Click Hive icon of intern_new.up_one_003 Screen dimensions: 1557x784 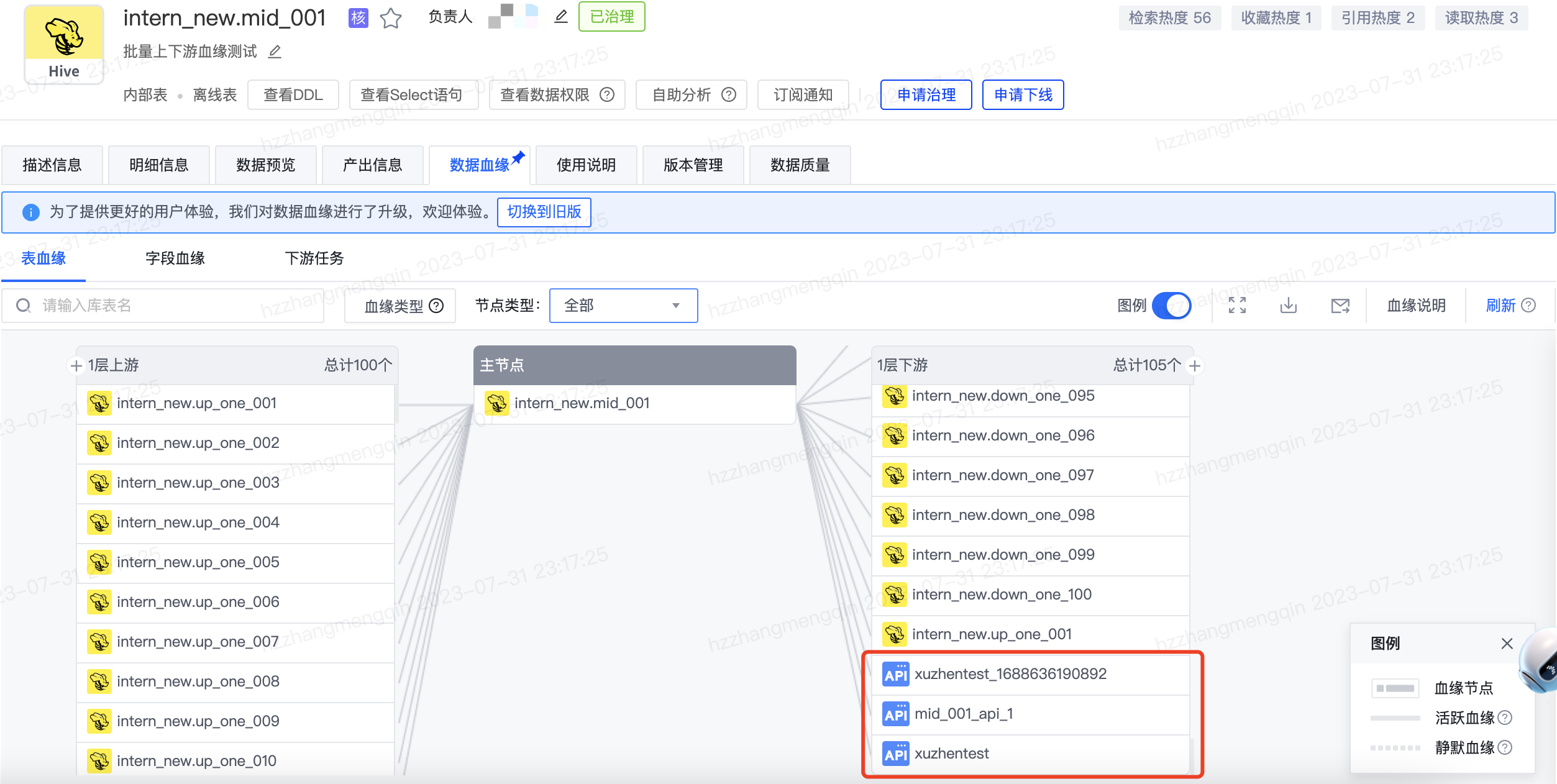point(99,483)
